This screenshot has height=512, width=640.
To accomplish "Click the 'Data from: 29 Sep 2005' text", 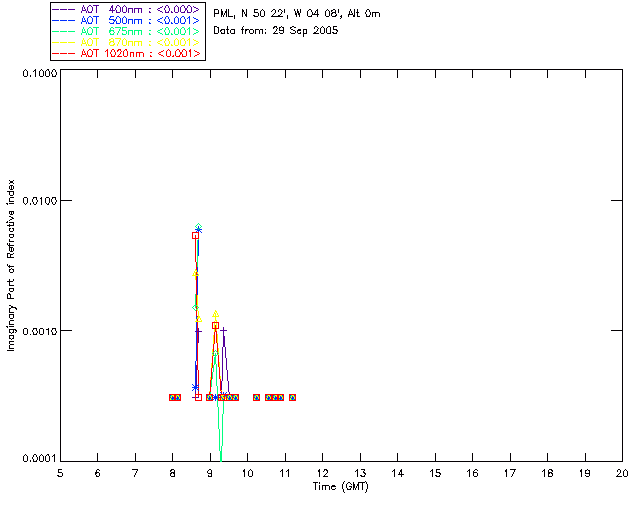I will (x=276, y=31).
